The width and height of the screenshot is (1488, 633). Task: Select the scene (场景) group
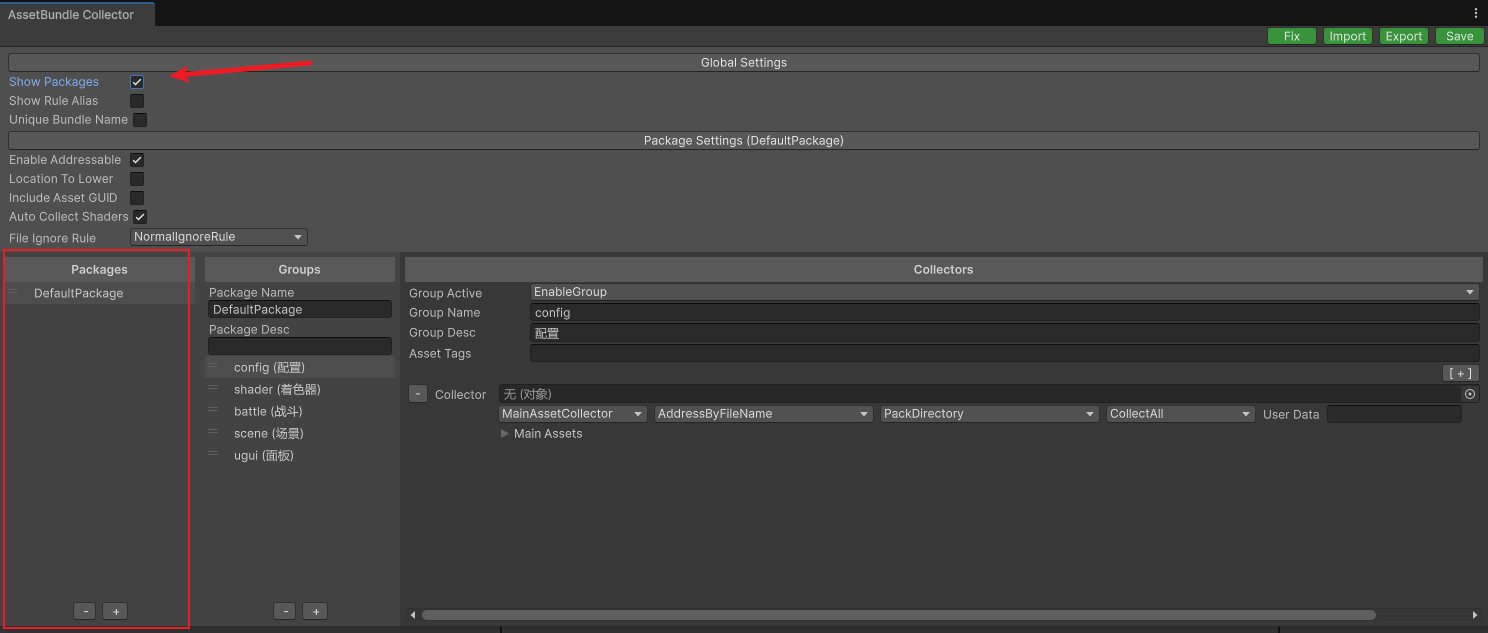click(x=300, y=433)
